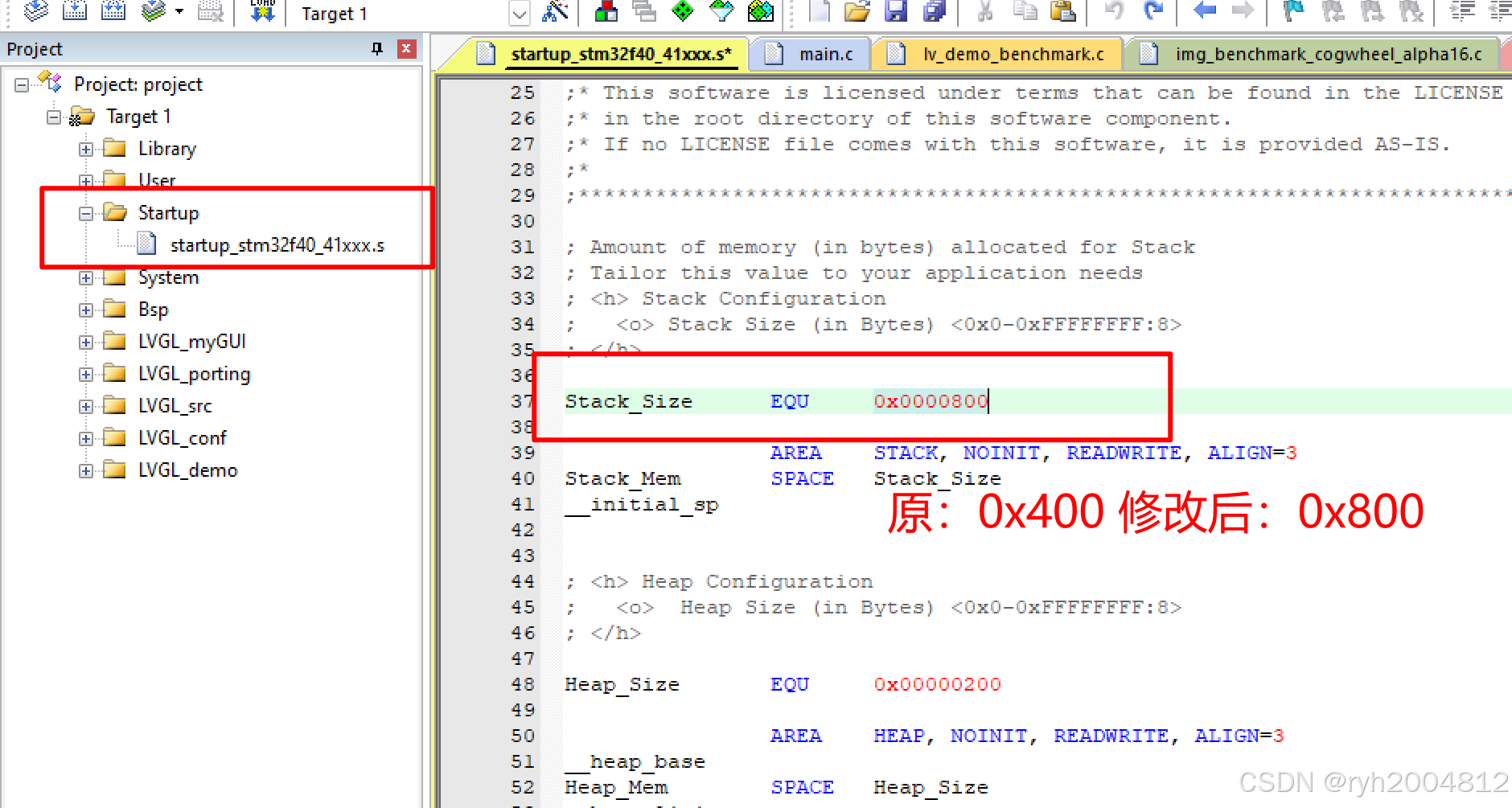Click the Save All icon
1512x808 pixels.
click(935, 12)
